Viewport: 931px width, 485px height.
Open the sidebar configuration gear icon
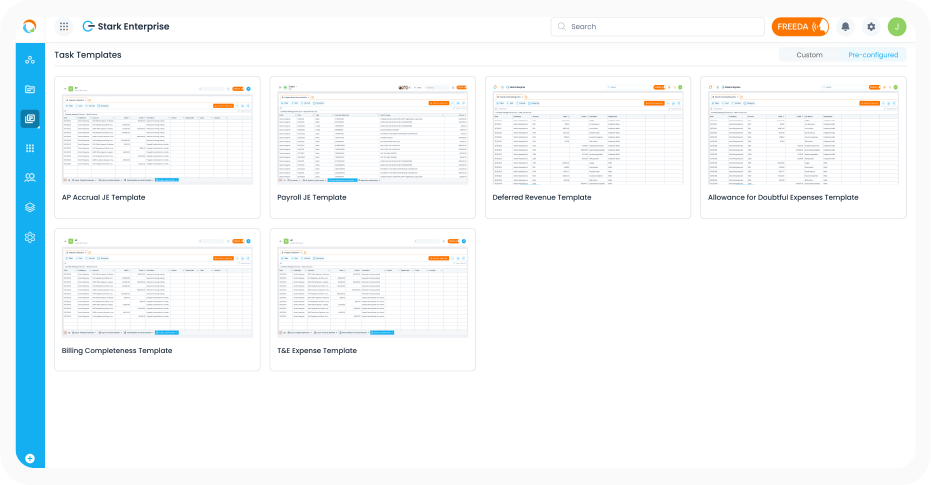tap(30, 237)
